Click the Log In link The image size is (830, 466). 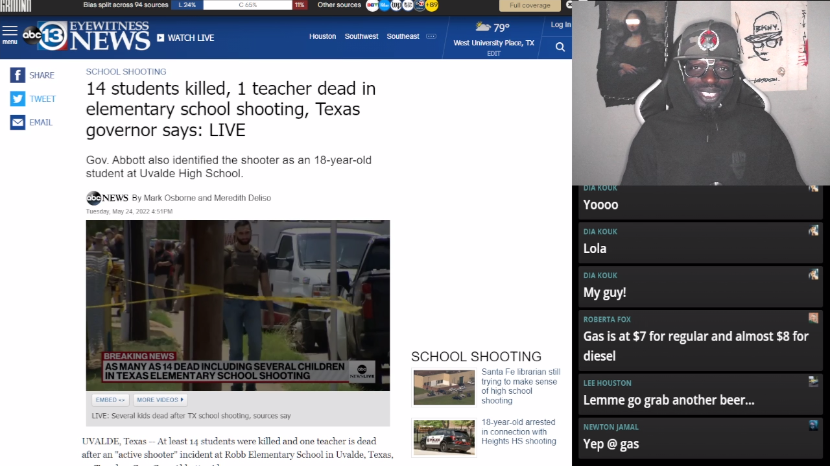561,25
